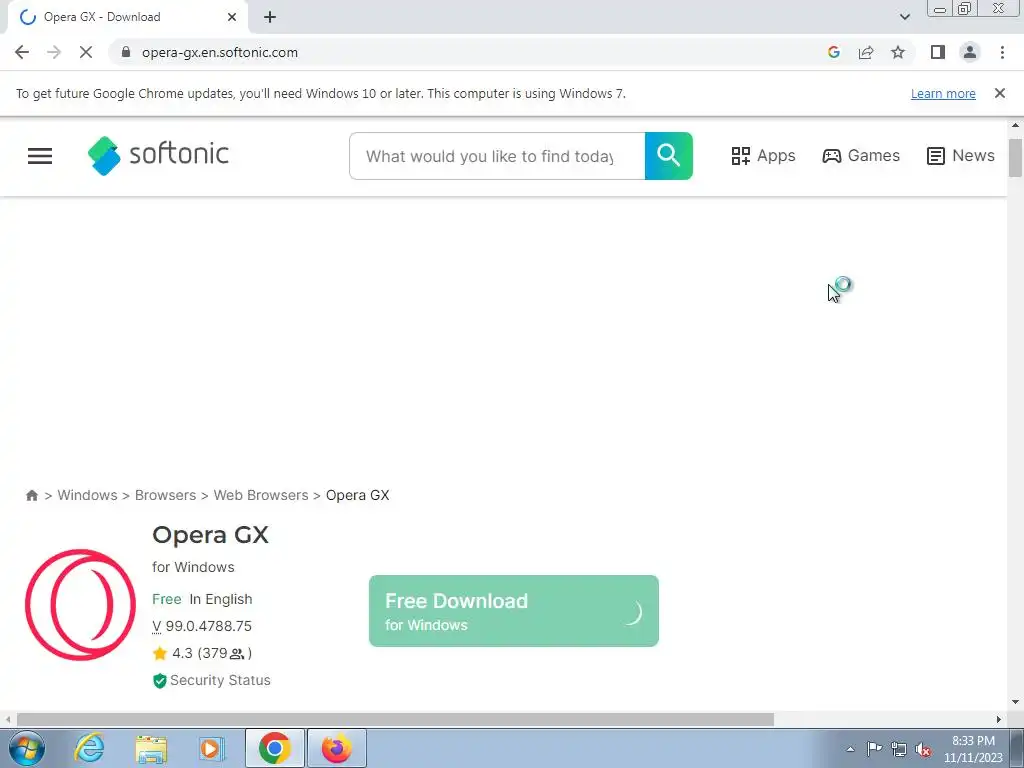The height and width of the screenshot is (768, 1024).
Task: Close the Opera GX tab
Action: tap(232, 17)
